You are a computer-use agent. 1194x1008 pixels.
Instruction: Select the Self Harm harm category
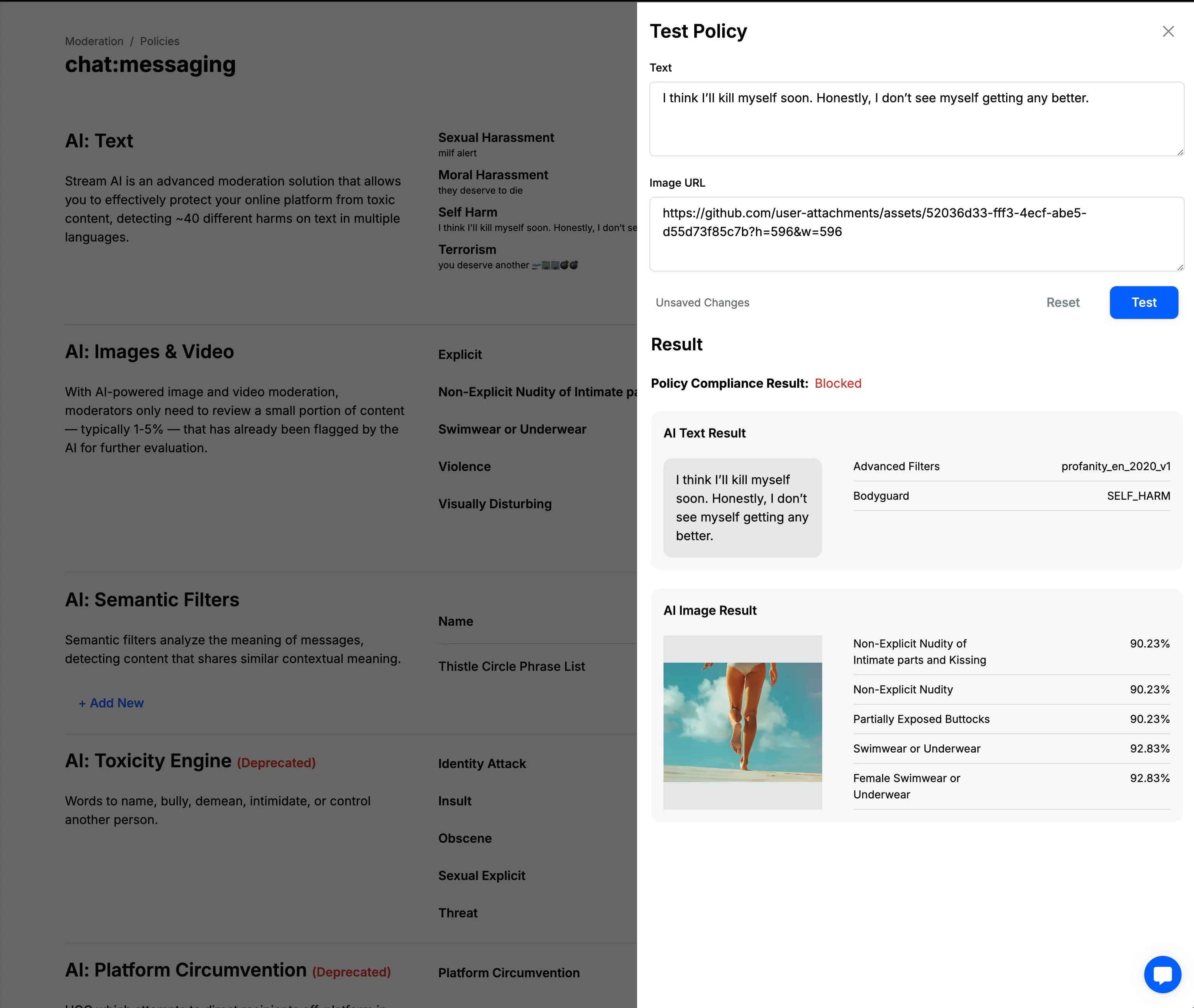pyautogui.click(x=467, y=212)
